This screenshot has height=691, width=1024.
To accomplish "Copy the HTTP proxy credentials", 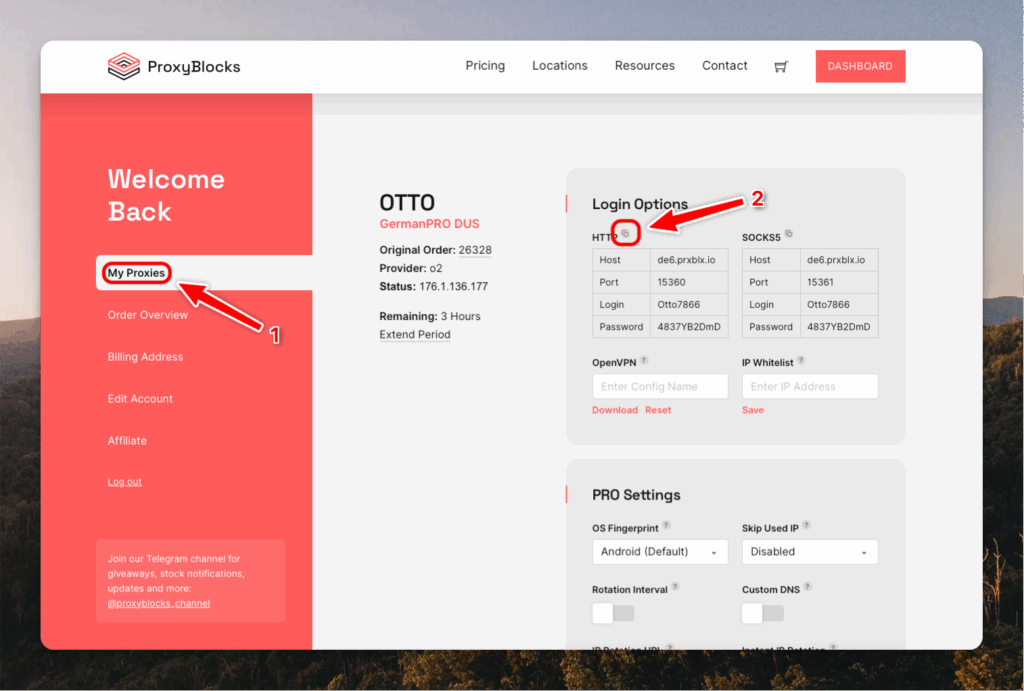I will pyautogui.click(x=625, y=233).
